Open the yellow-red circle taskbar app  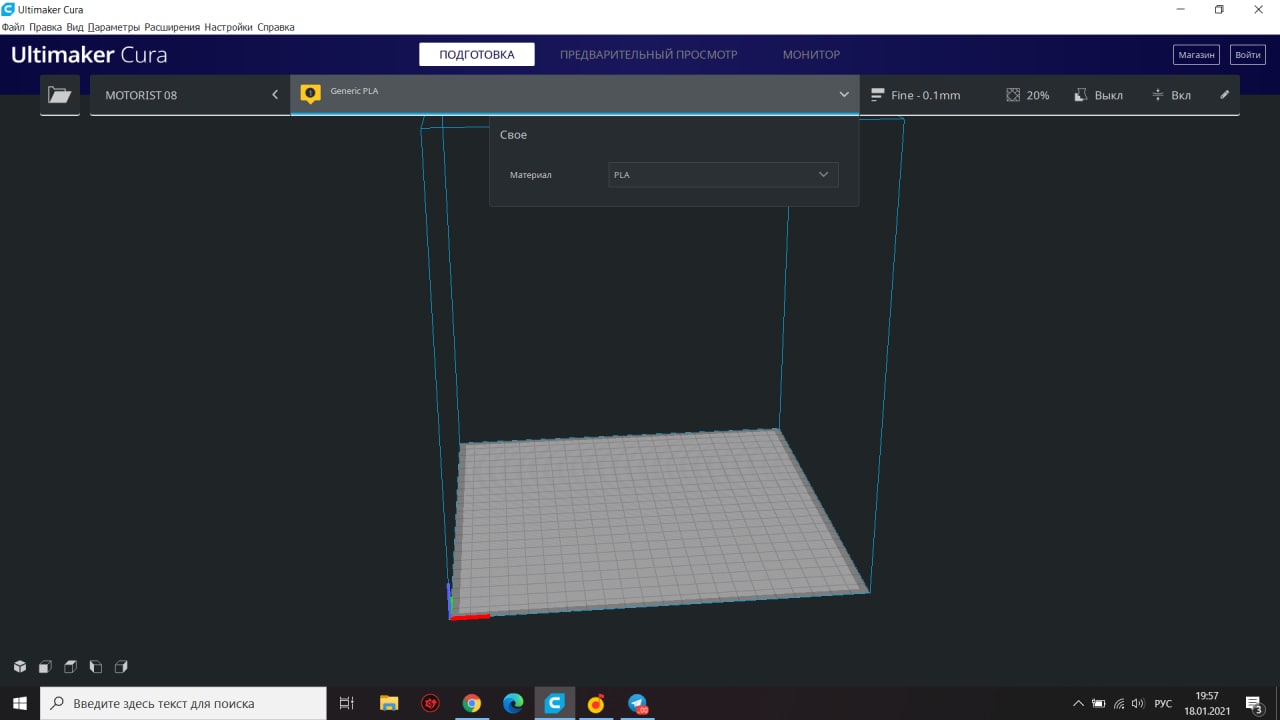click(x=596, y=703)
